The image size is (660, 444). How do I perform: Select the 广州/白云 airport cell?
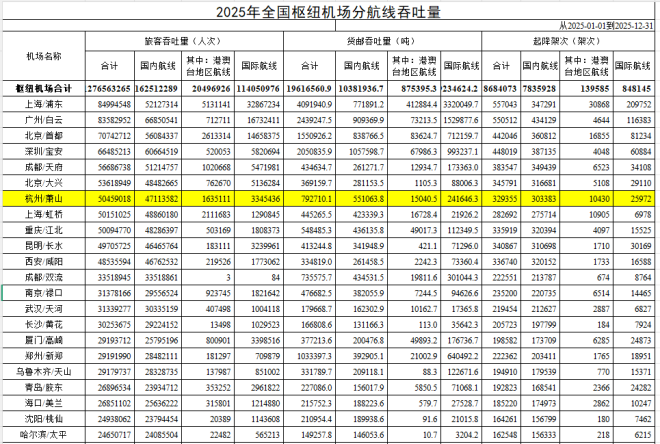(x=41, y=119)
